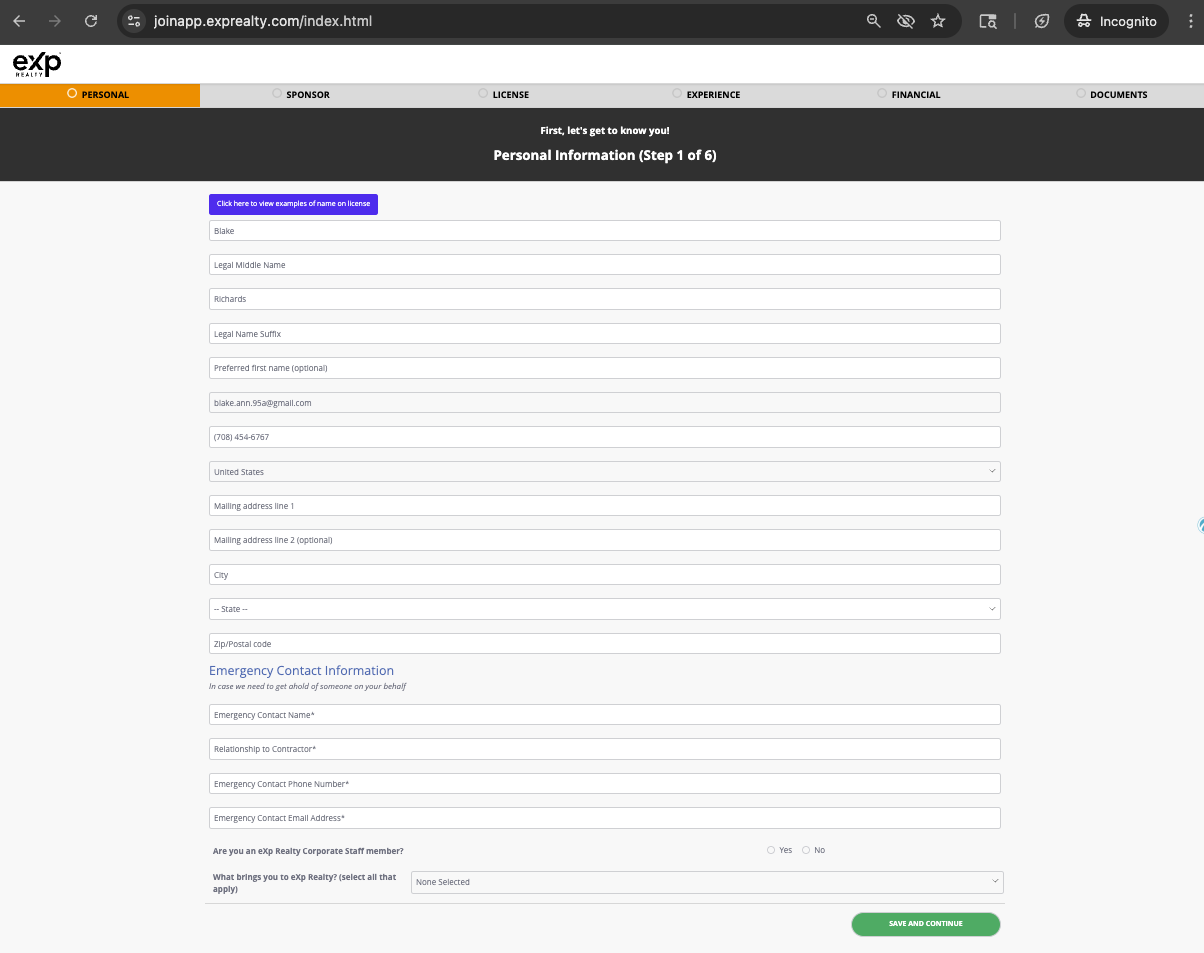Click the Incognito profile indicator
This screenshot has height=953, width=1204.
click(1116, 21)
